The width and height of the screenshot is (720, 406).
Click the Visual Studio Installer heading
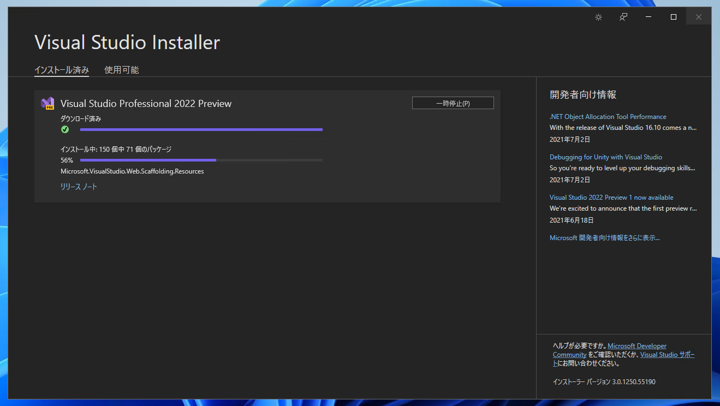127,42
